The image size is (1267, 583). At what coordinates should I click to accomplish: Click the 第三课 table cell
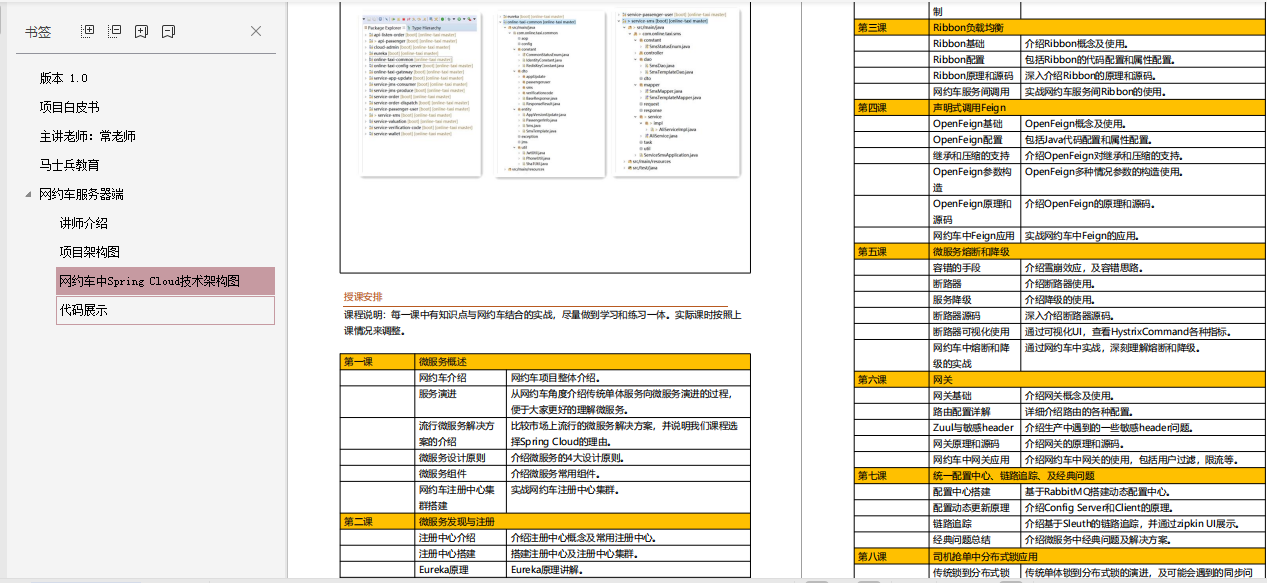click(x=892, y=28)
